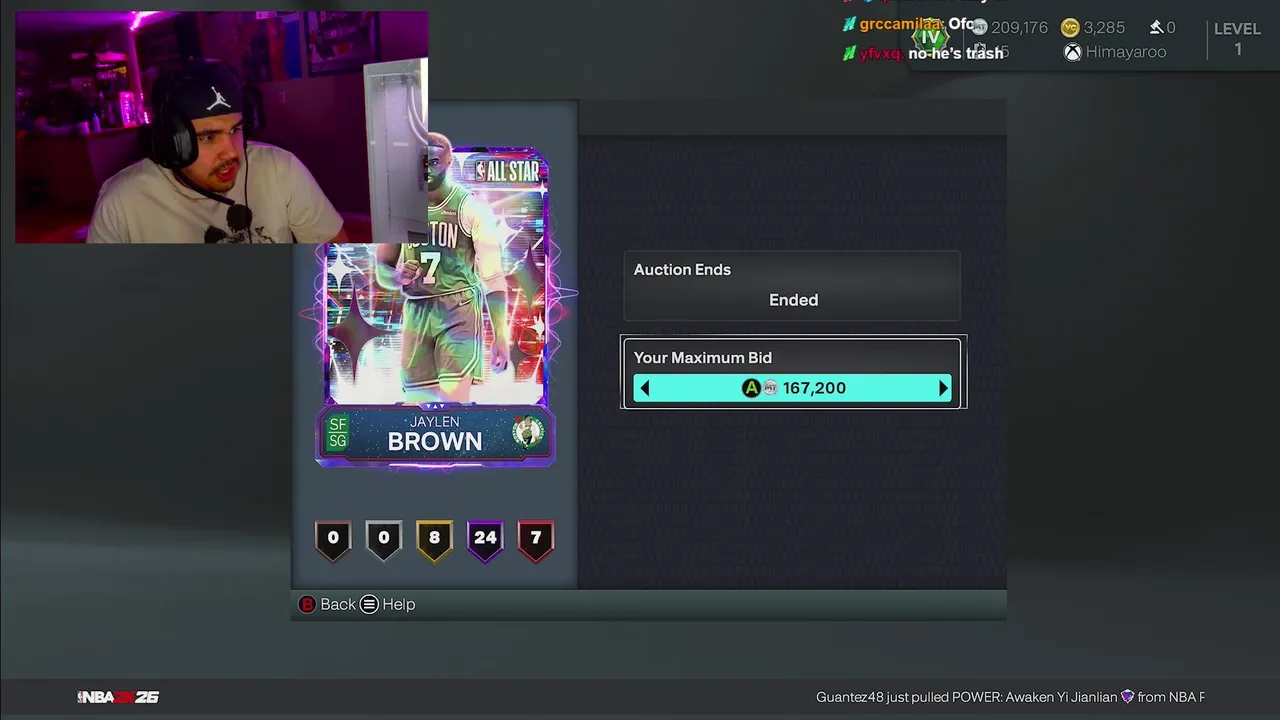Click the red B Back icon
Image resolution: width=1280 pixels, height=720 pixels.
pos(307,604)
